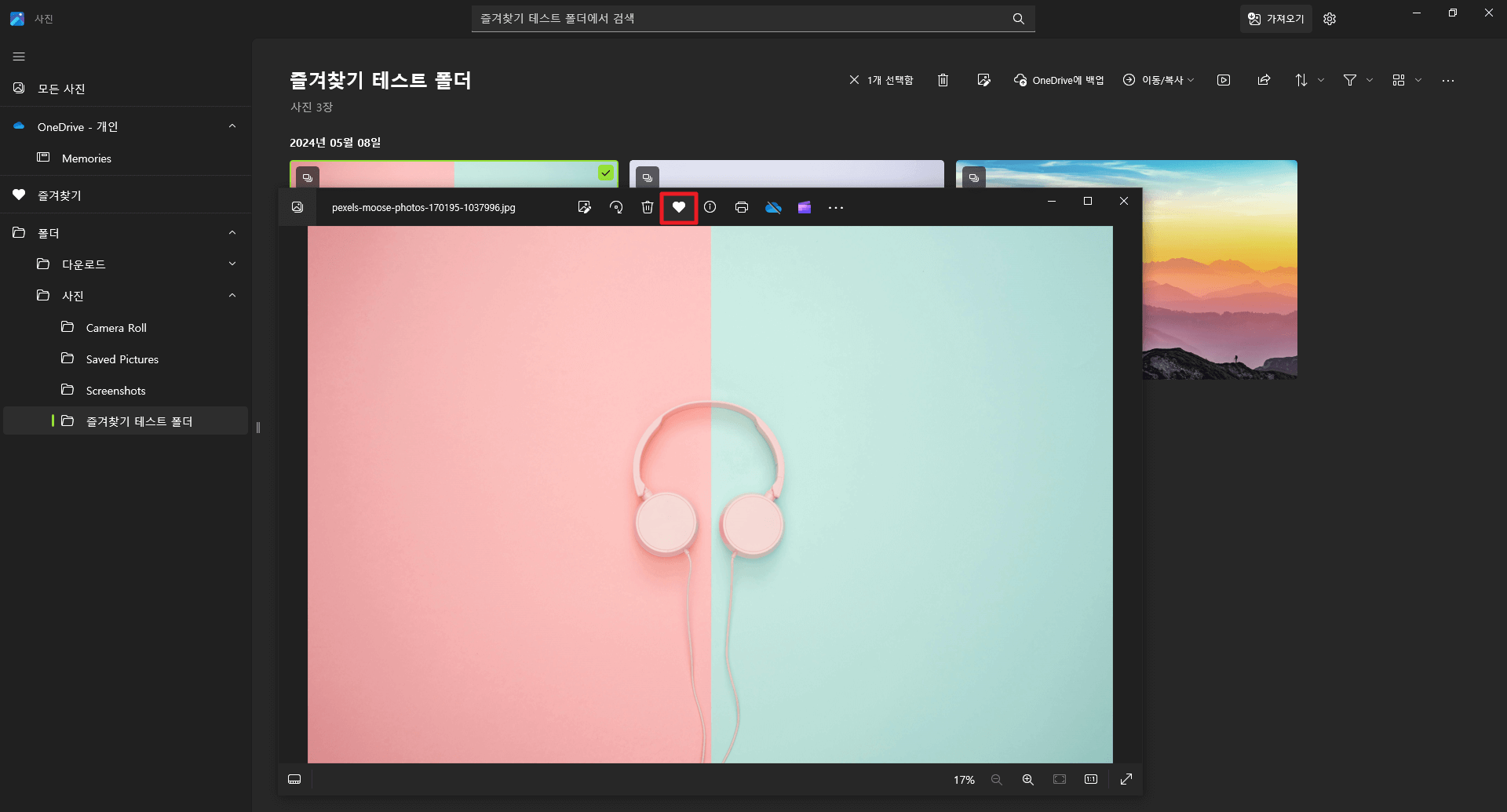
Task: Rotate the photo in the viewer
Action: 616,208
